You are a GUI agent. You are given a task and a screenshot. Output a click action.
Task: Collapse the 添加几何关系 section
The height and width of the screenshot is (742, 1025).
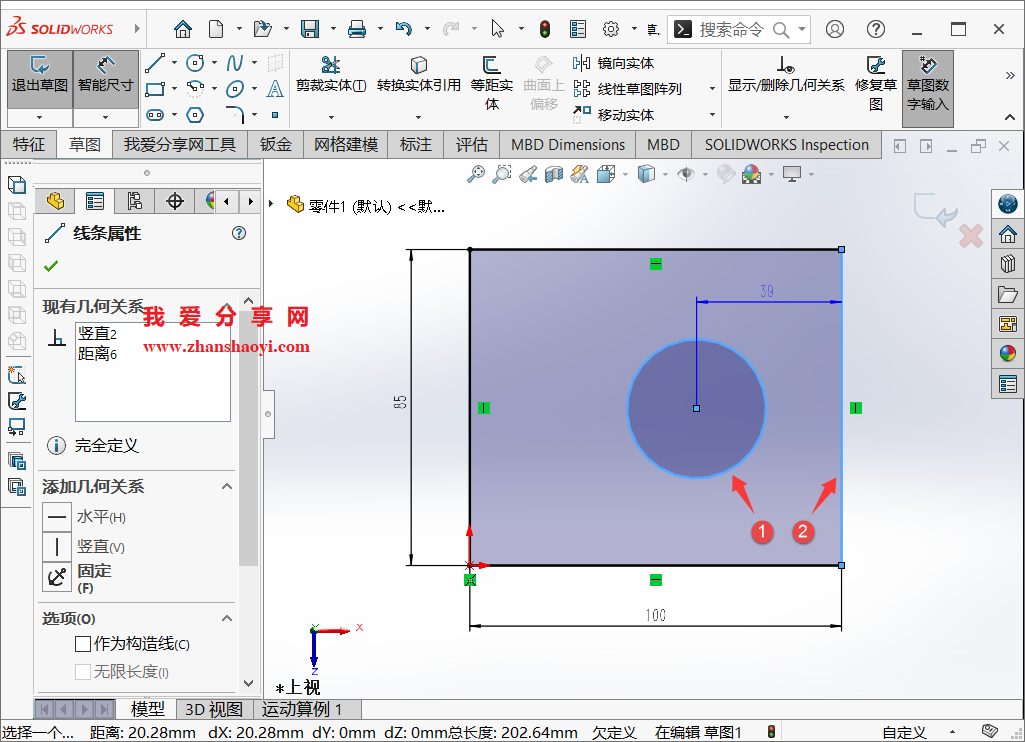pyautogui.click(x=227, y=486)
